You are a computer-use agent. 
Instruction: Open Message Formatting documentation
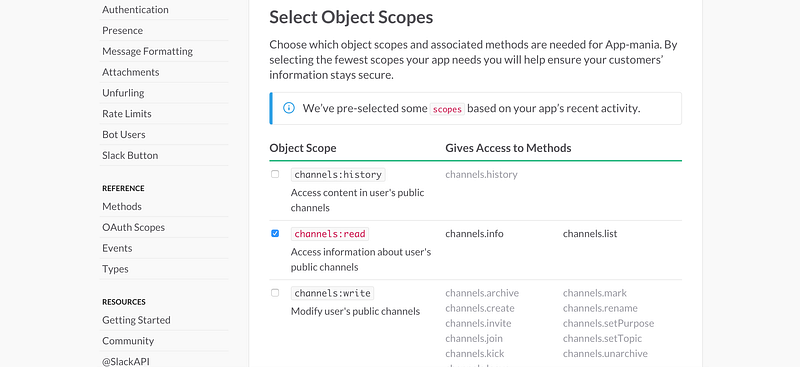pos(147,52)
